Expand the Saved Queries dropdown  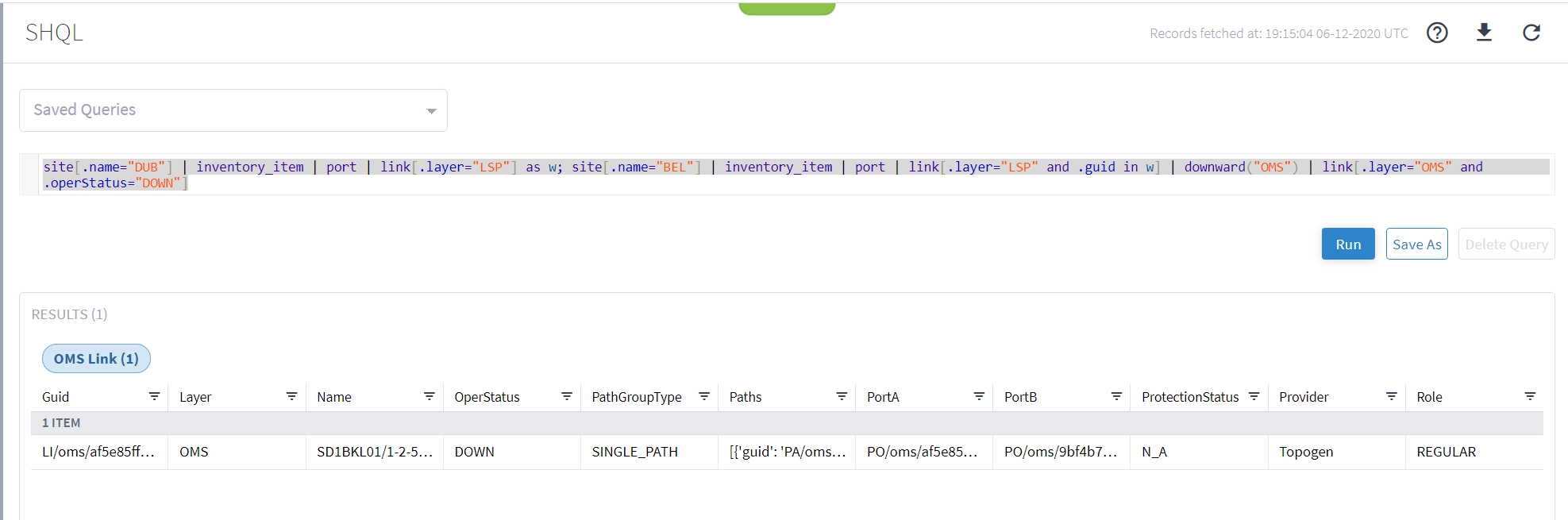coord(233,110)
